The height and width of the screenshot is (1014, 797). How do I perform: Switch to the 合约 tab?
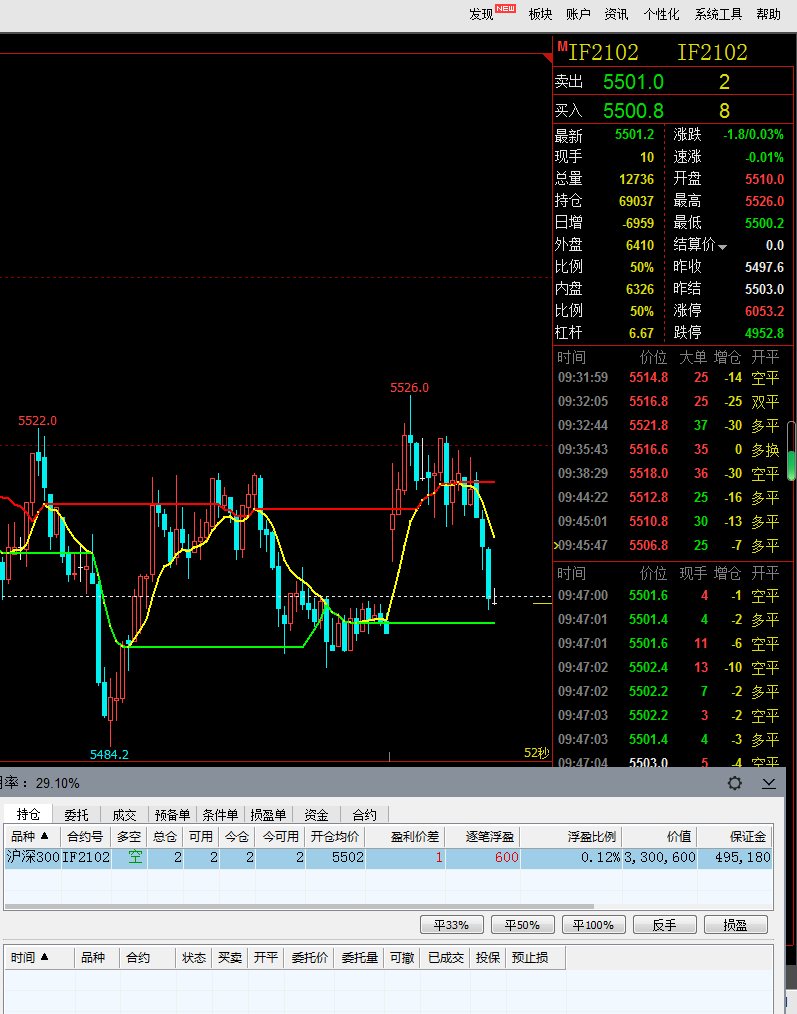364,815
